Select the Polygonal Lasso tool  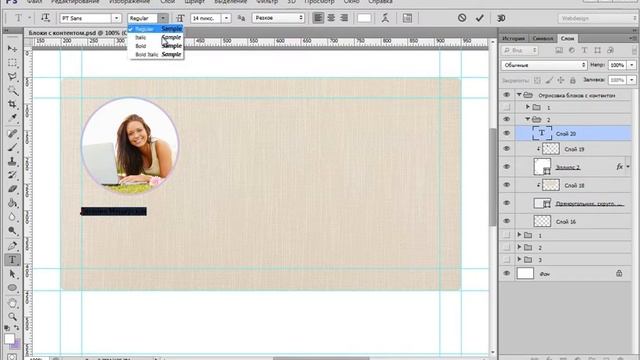12,76
